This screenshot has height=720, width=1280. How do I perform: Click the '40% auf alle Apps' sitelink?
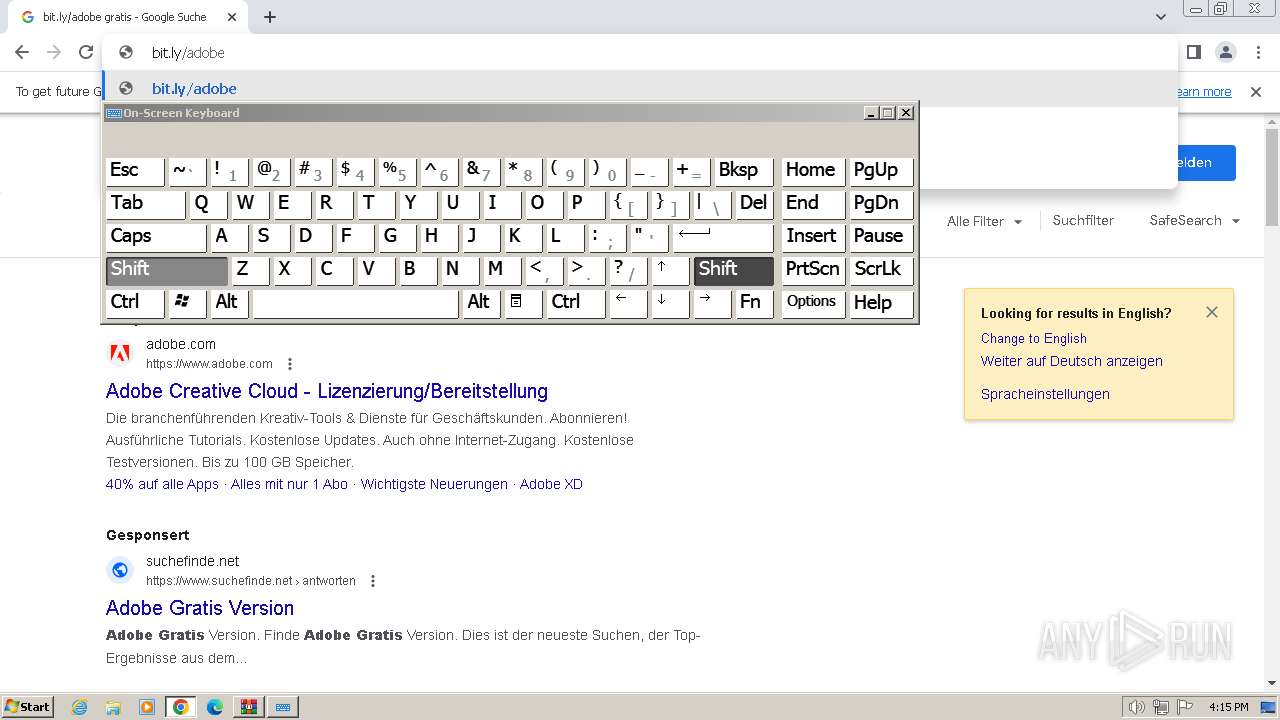162,484
